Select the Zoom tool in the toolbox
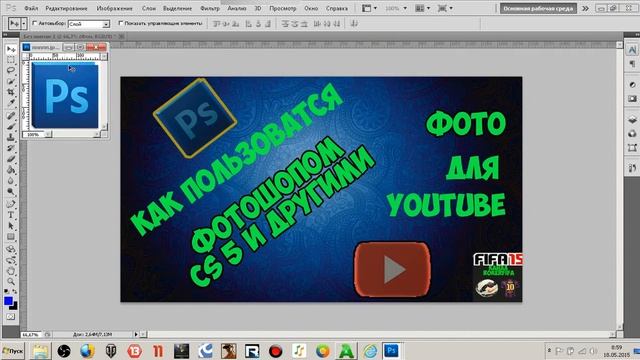The width and height of the screenshot is (640, 360). pos(11,281)
